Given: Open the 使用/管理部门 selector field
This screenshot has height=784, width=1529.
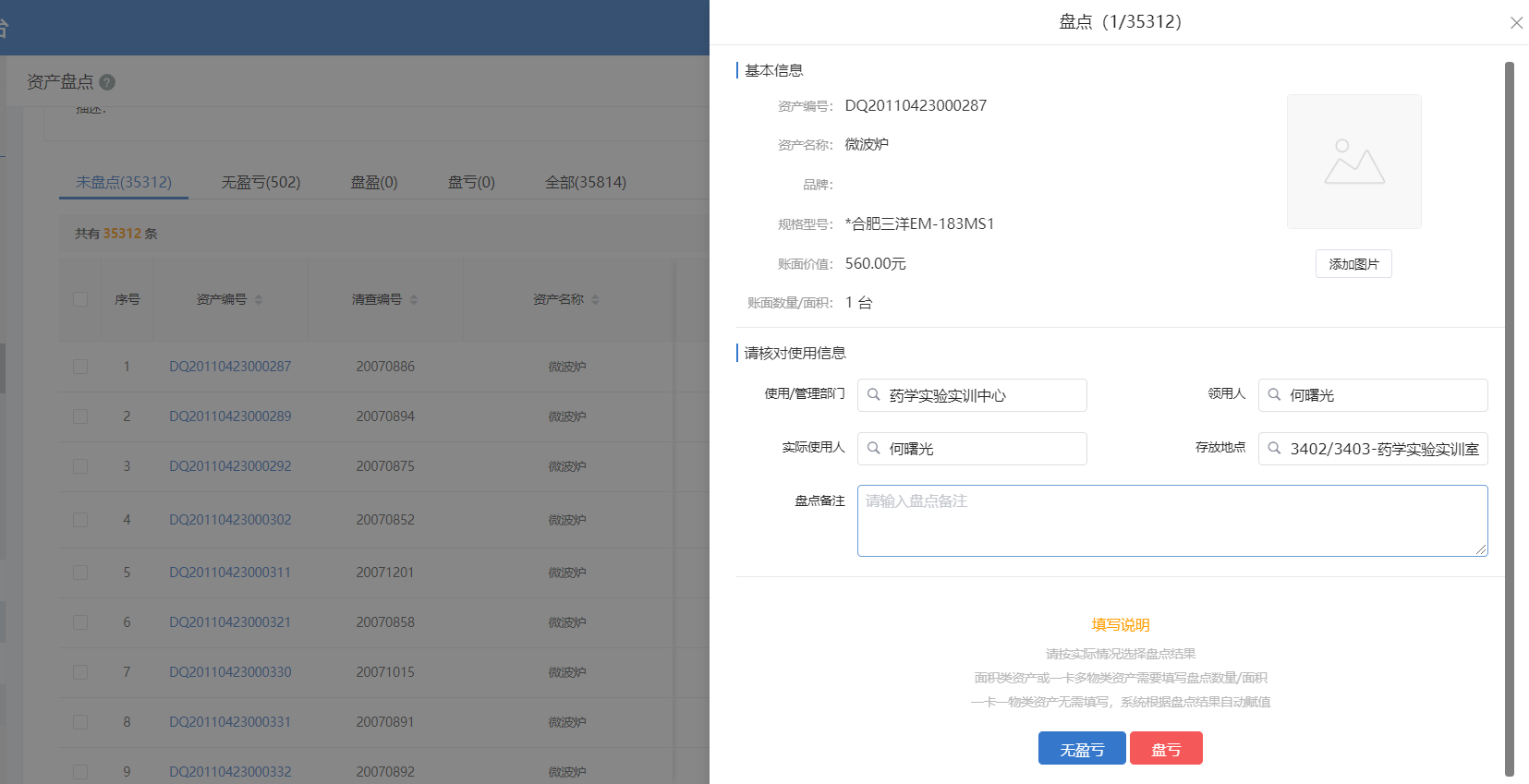Looking at the screenshot, I should pos(979,395).
